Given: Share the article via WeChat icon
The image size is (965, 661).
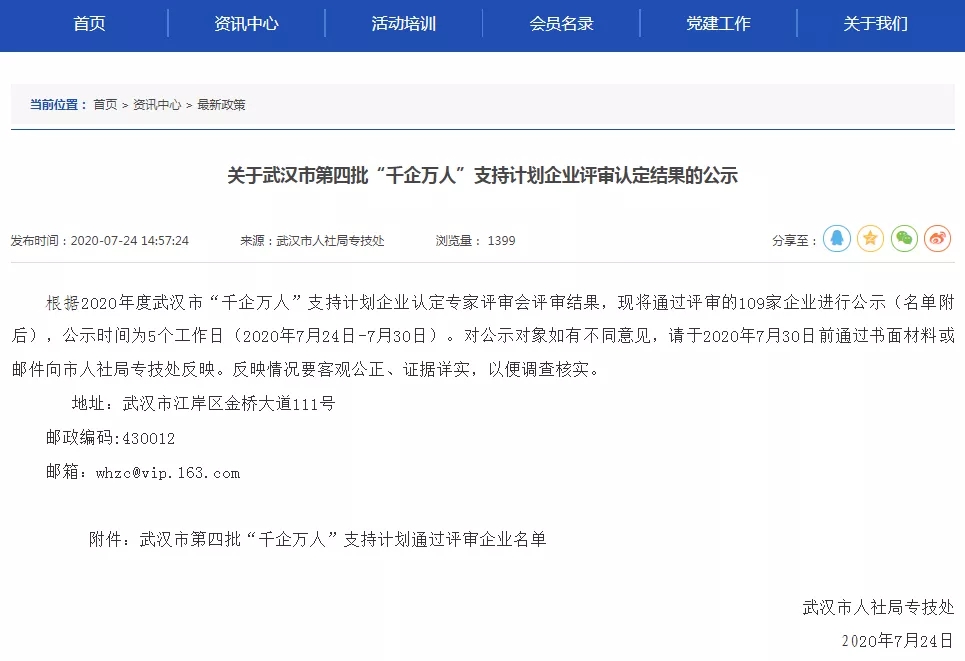Looking at the screenshot, I should [904, 238].
